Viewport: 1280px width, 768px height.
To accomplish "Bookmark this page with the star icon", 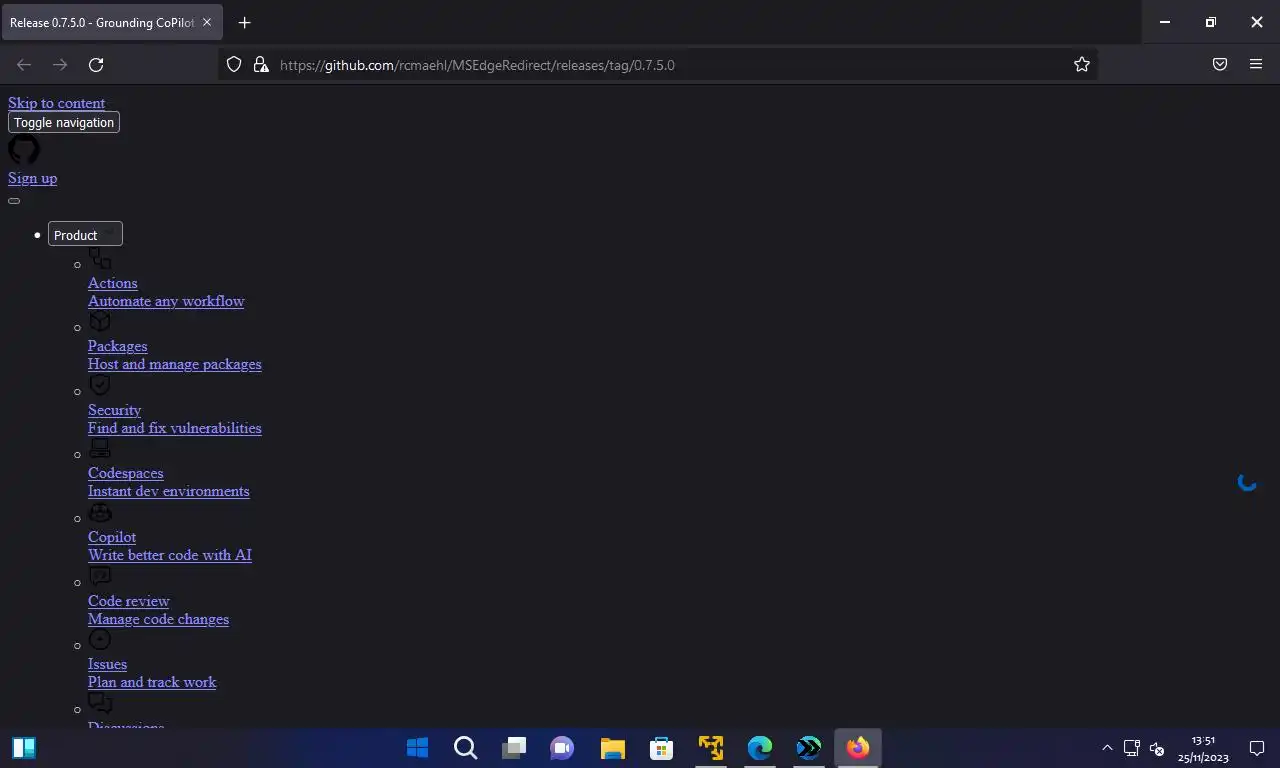I will [1082, 64].
